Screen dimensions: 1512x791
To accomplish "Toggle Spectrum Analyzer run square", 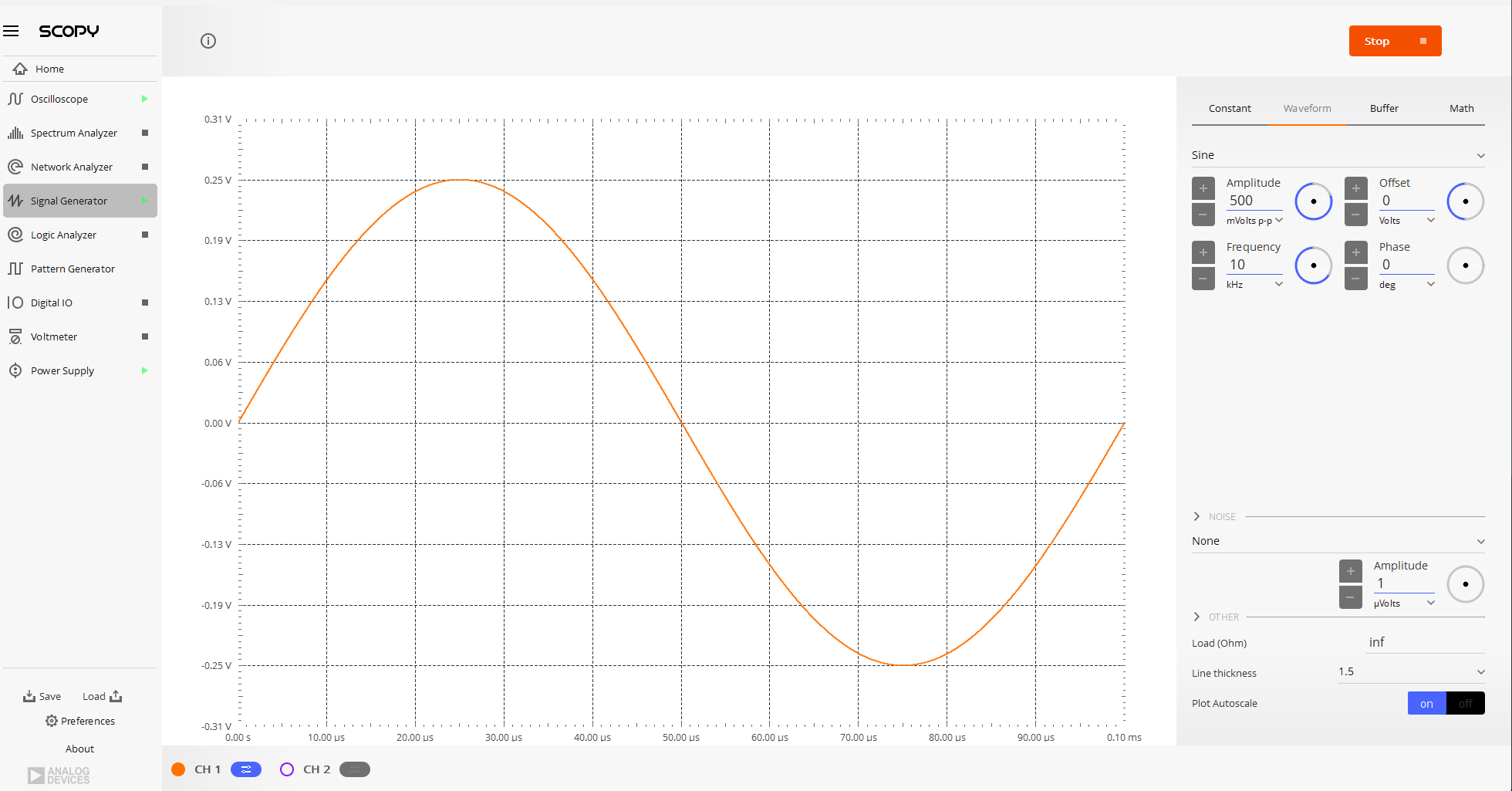I will pyautogui.click(x=145, y=133).
